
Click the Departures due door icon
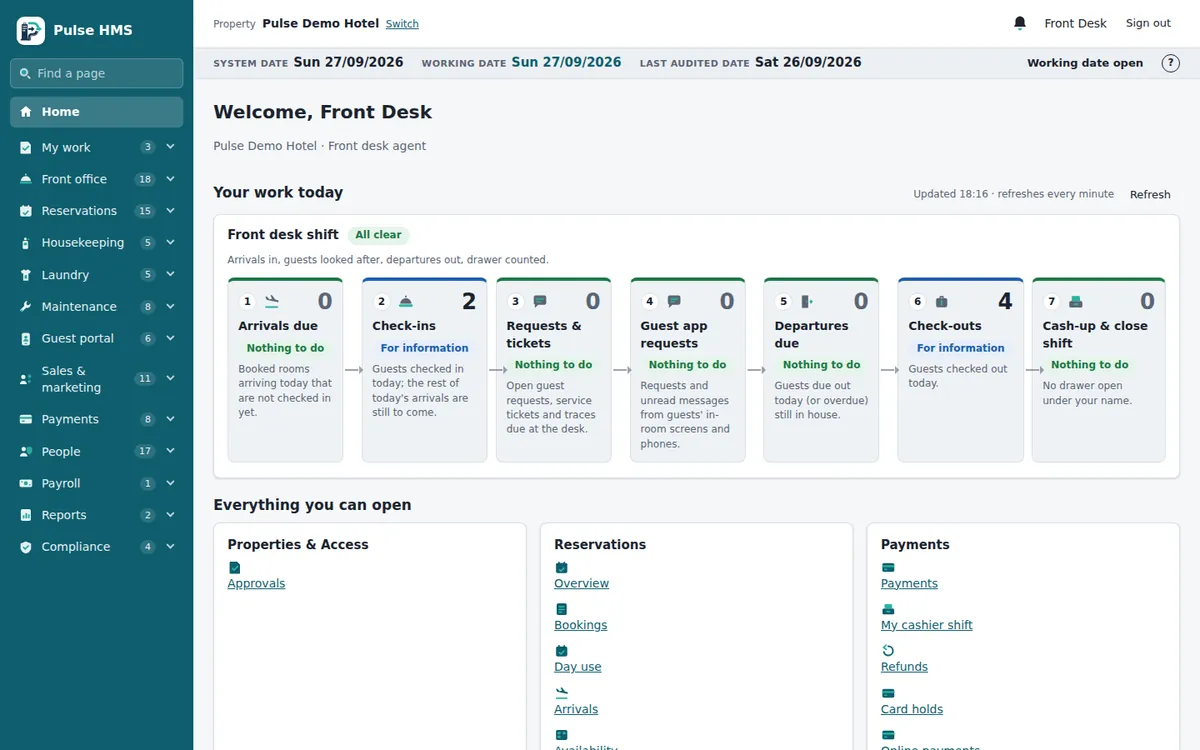(808, 301)
